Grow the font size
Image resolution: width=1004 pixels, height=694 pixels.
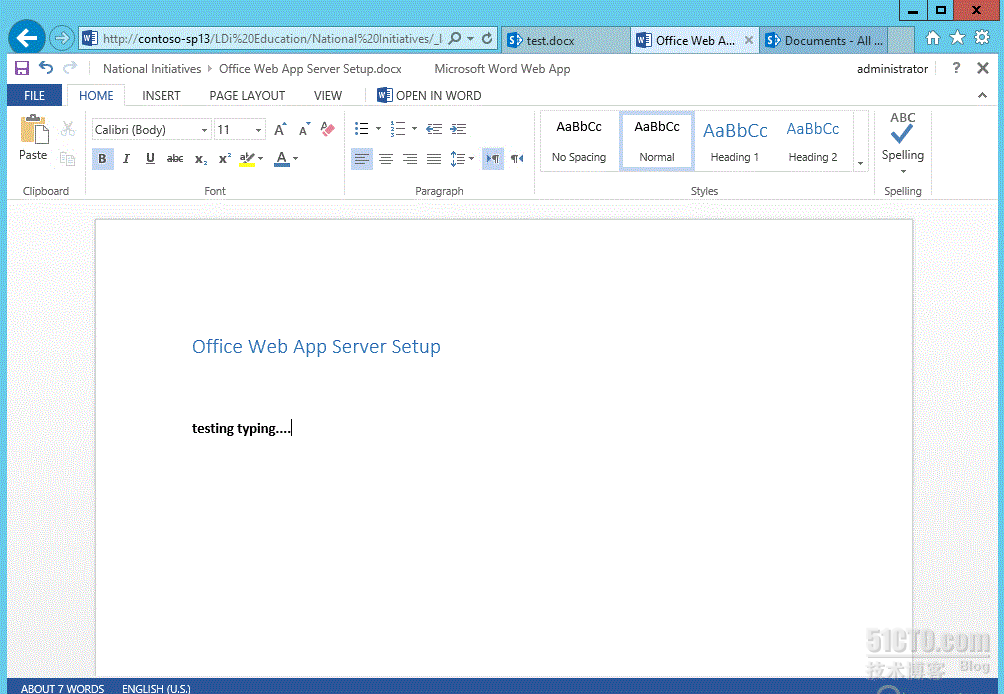click(x=280, y=129)
